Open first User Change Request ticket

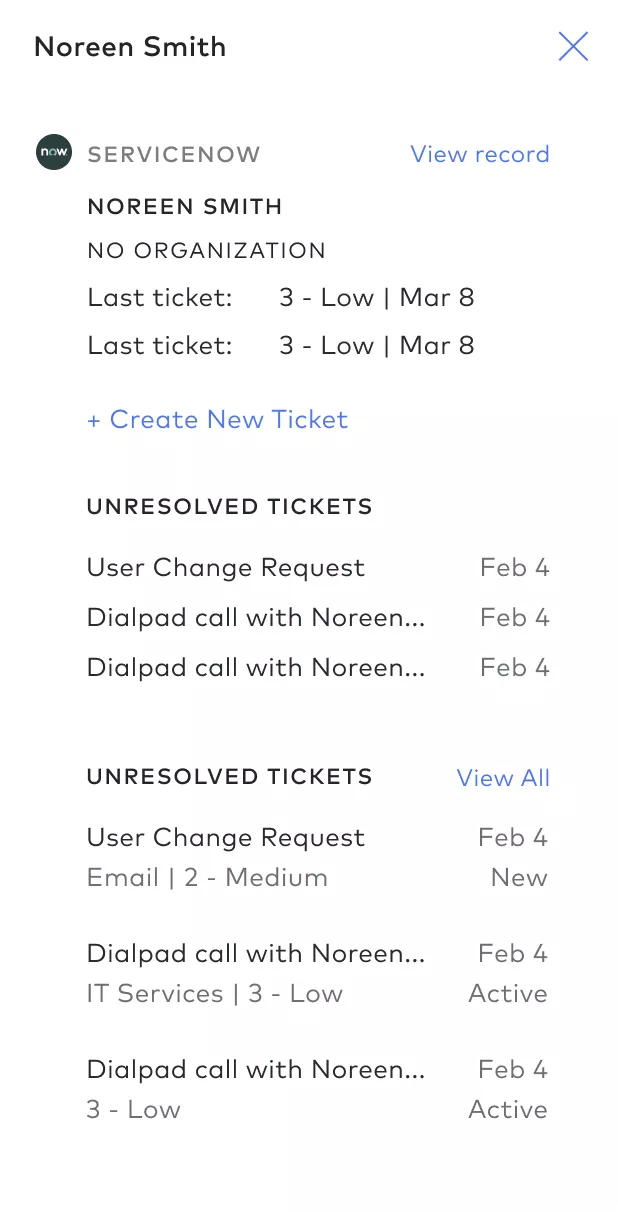pos(318,568)
